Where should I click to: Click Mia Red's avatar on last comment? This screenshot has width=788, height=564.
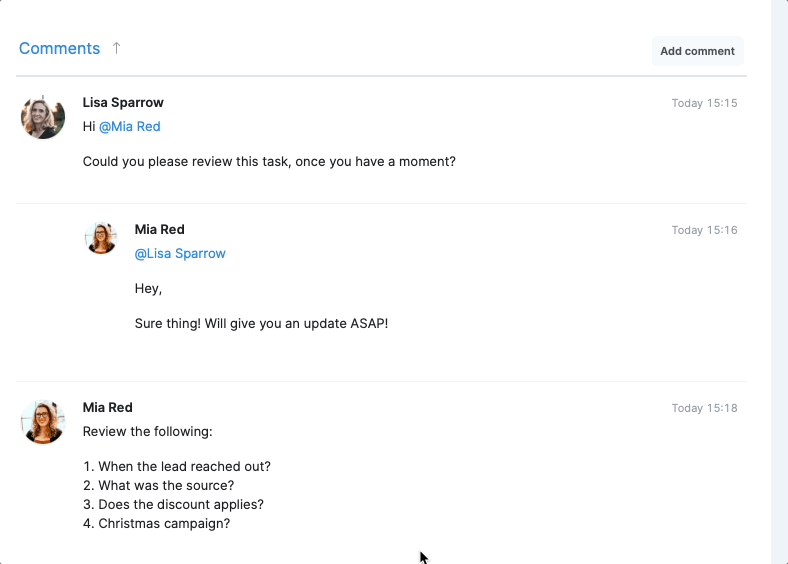[43, 422]
